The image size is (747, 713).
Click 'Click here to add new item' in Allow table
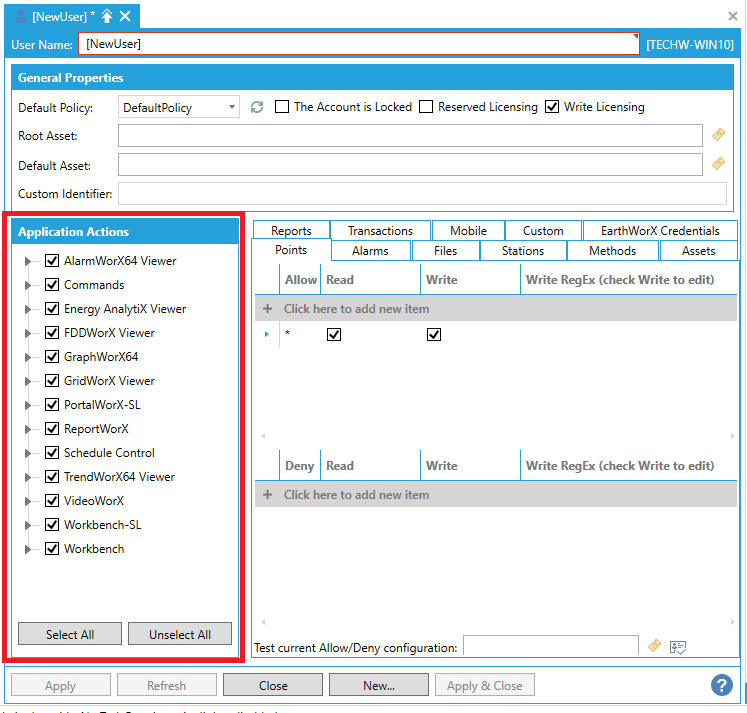coord(356,309)
